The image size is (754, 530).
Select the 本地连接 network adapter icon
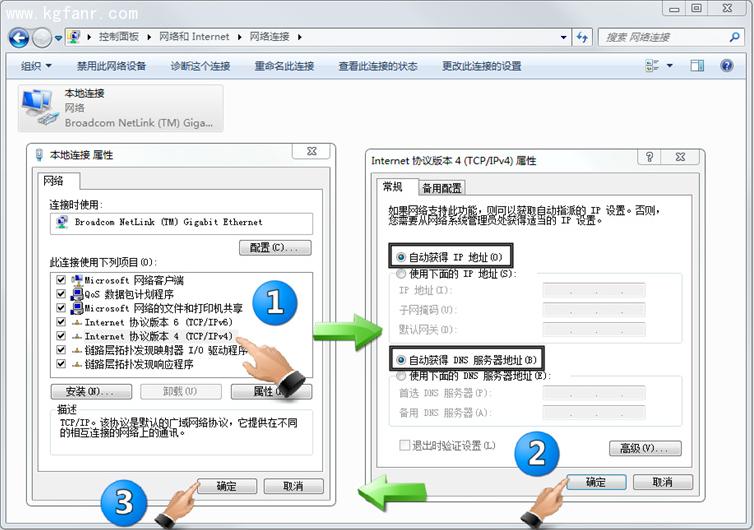[x=38, y=108]
